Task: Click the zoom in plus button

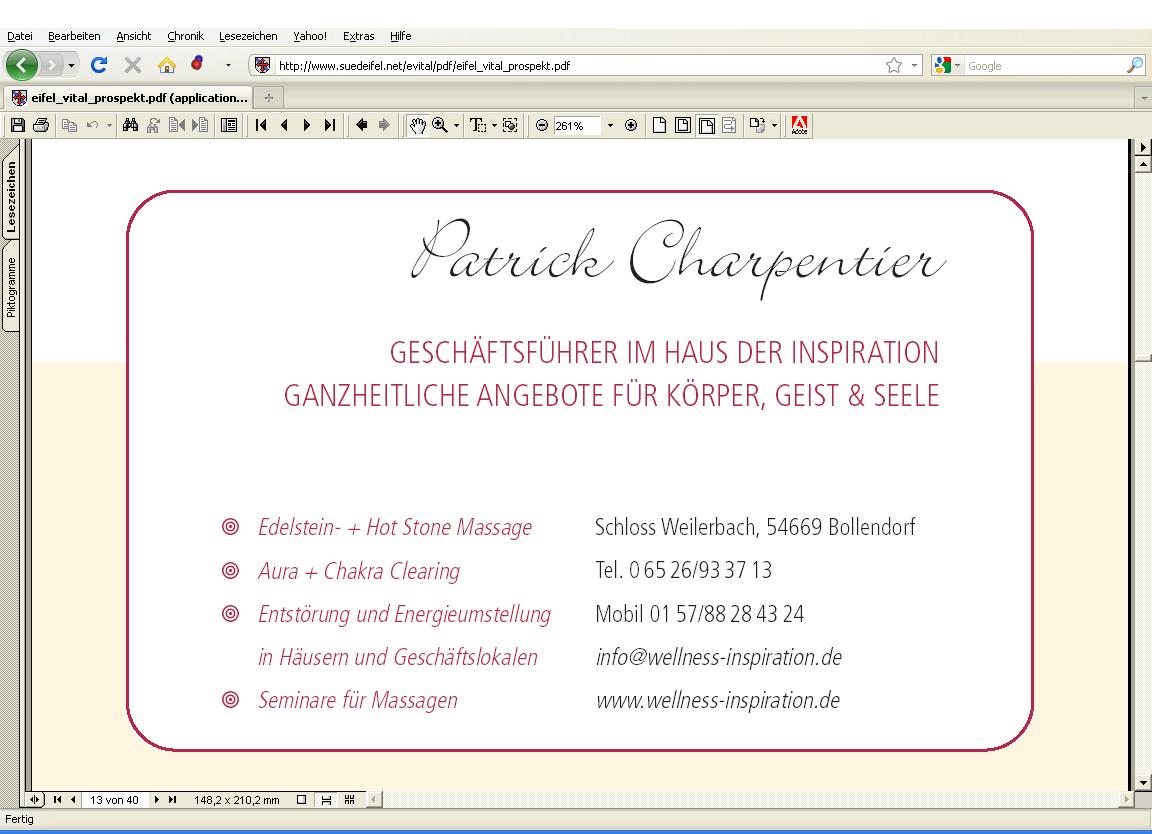Action: tap(631, 125)
